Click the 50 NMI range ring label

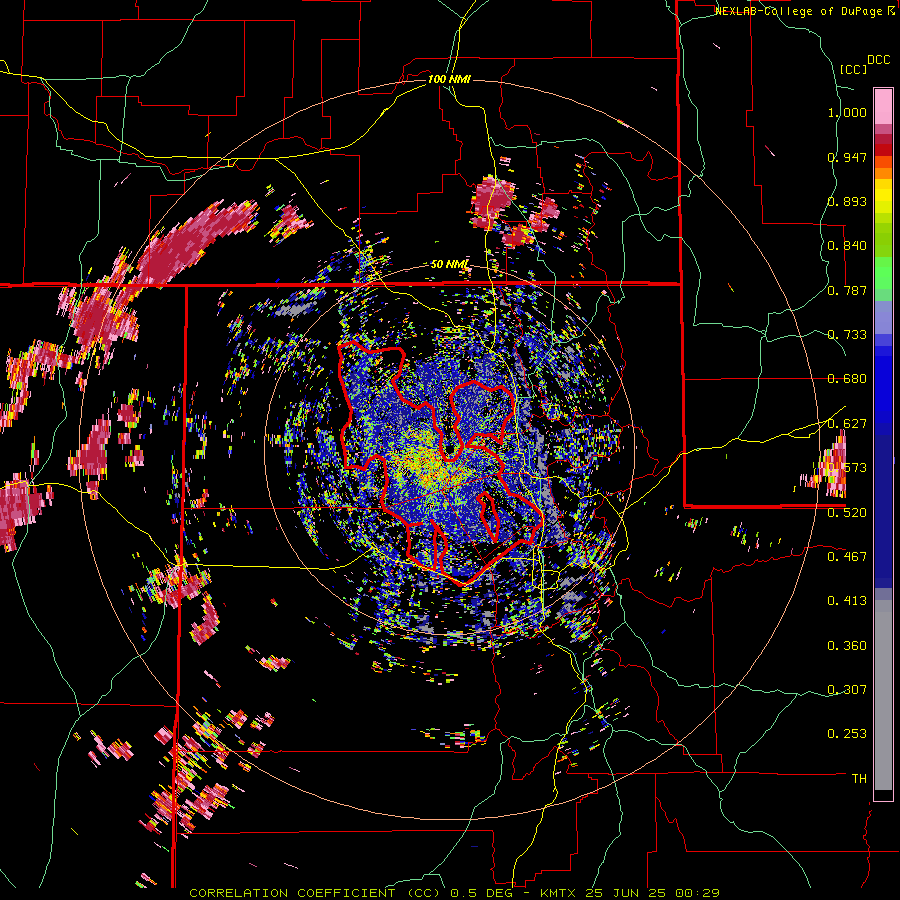[449, 265]
